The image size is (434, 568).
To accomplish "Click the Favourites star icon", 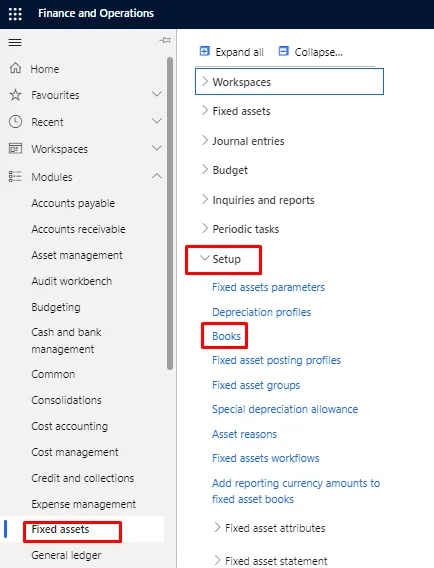I will [x=15, y=95].
